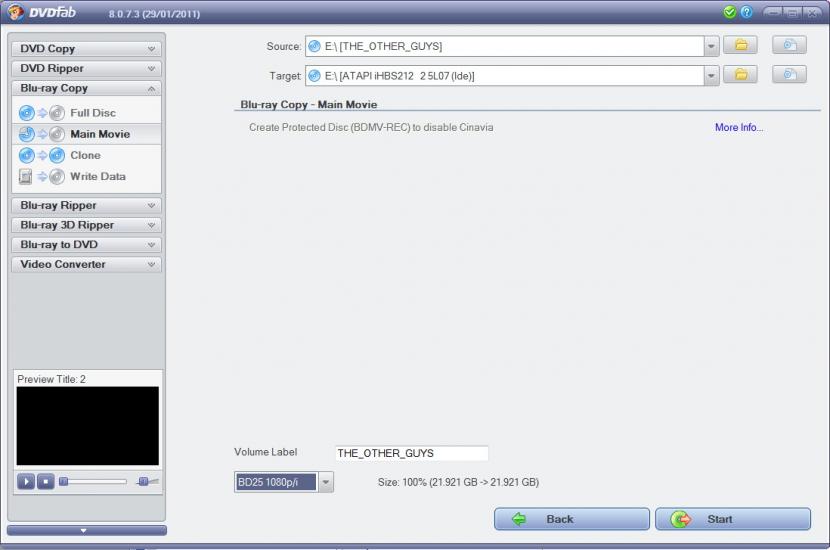The height and width of the screenshot is (550, 830).
Task: Click the version 8.0.7.3 text
Action: pos(154,14)
